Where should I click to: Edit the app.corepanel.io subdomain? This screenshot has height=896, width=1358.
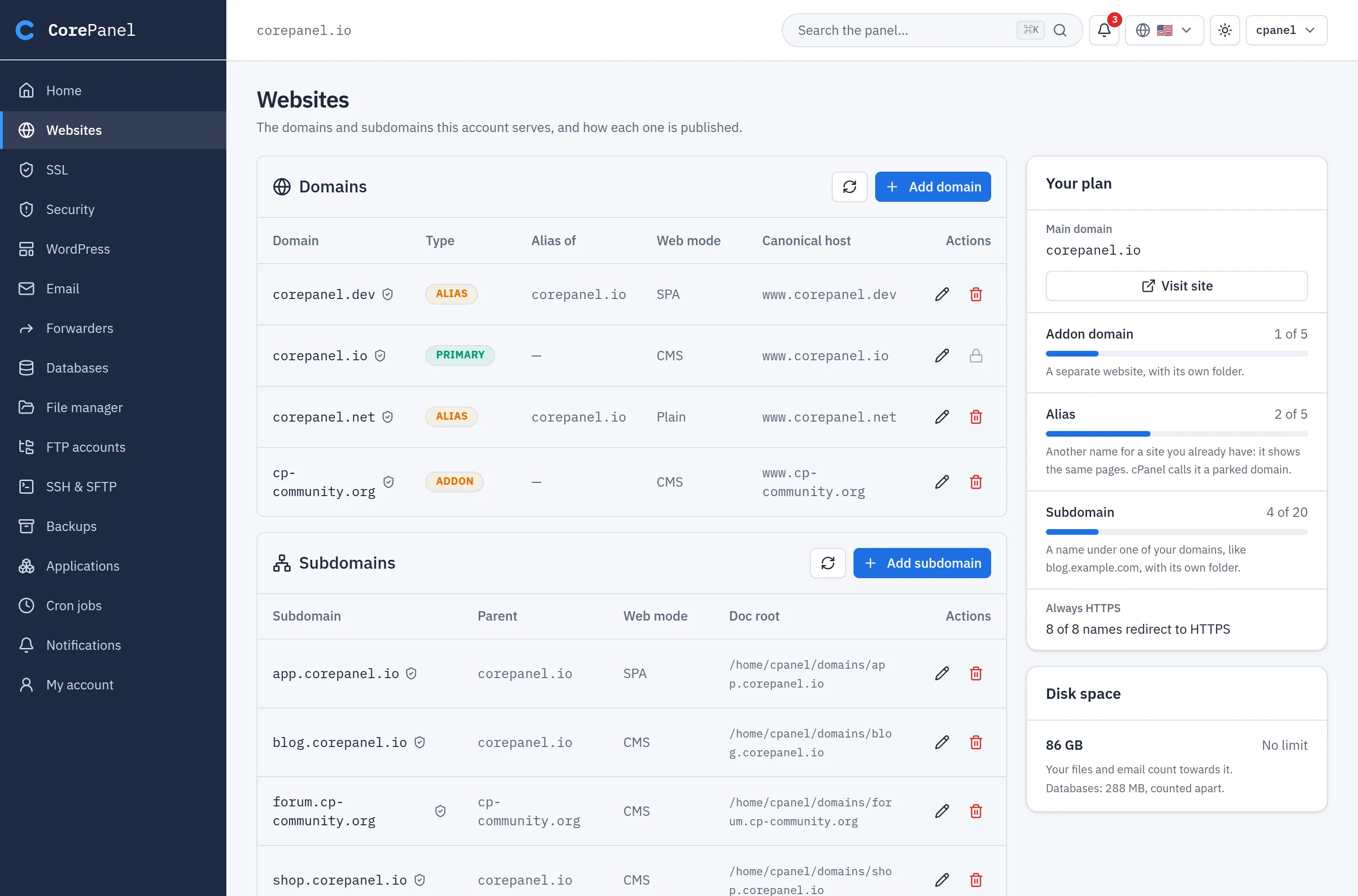[942, 673]
